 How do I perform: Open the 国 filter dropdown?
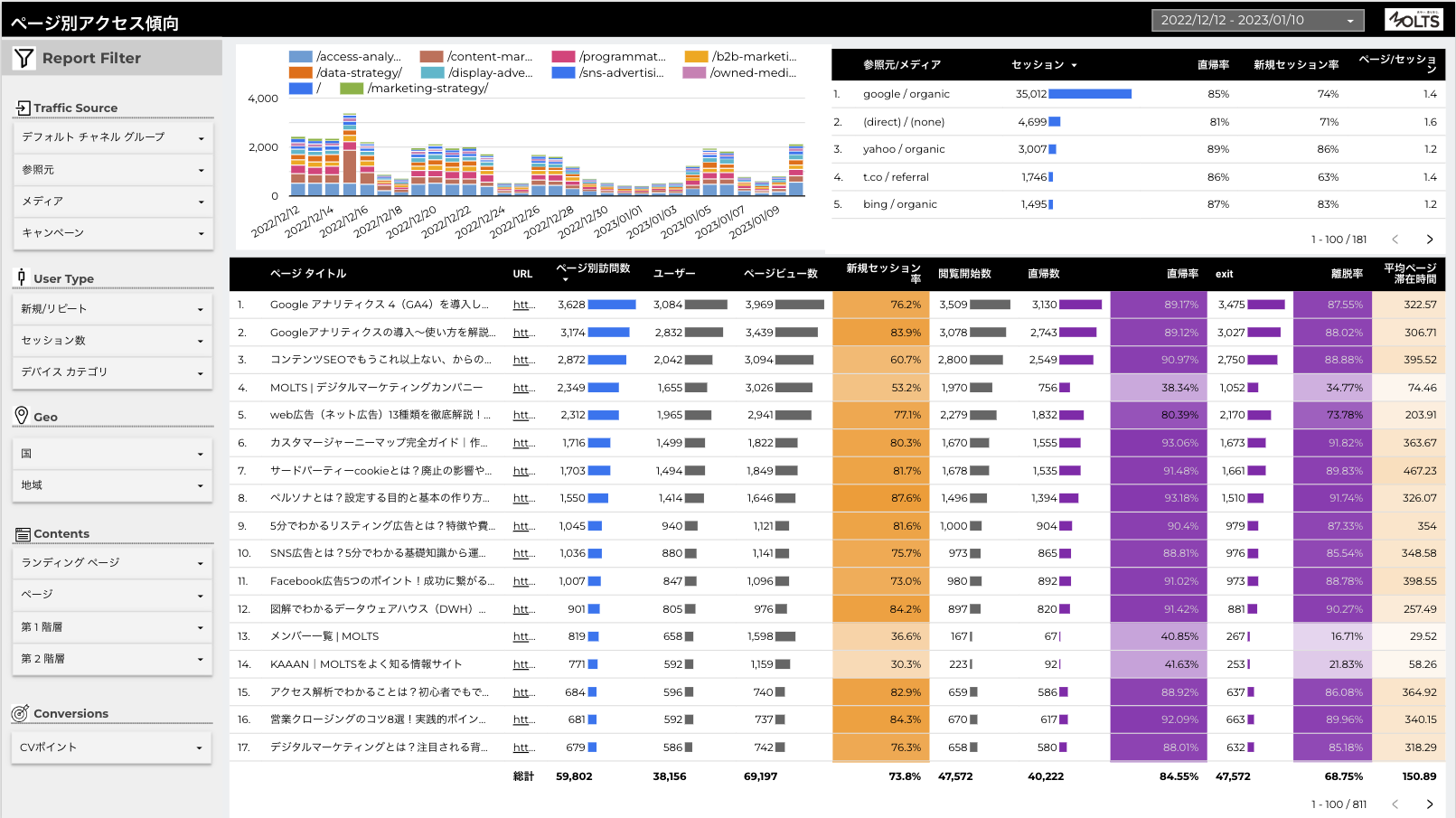pyautogui.click(x=113, y=454)
